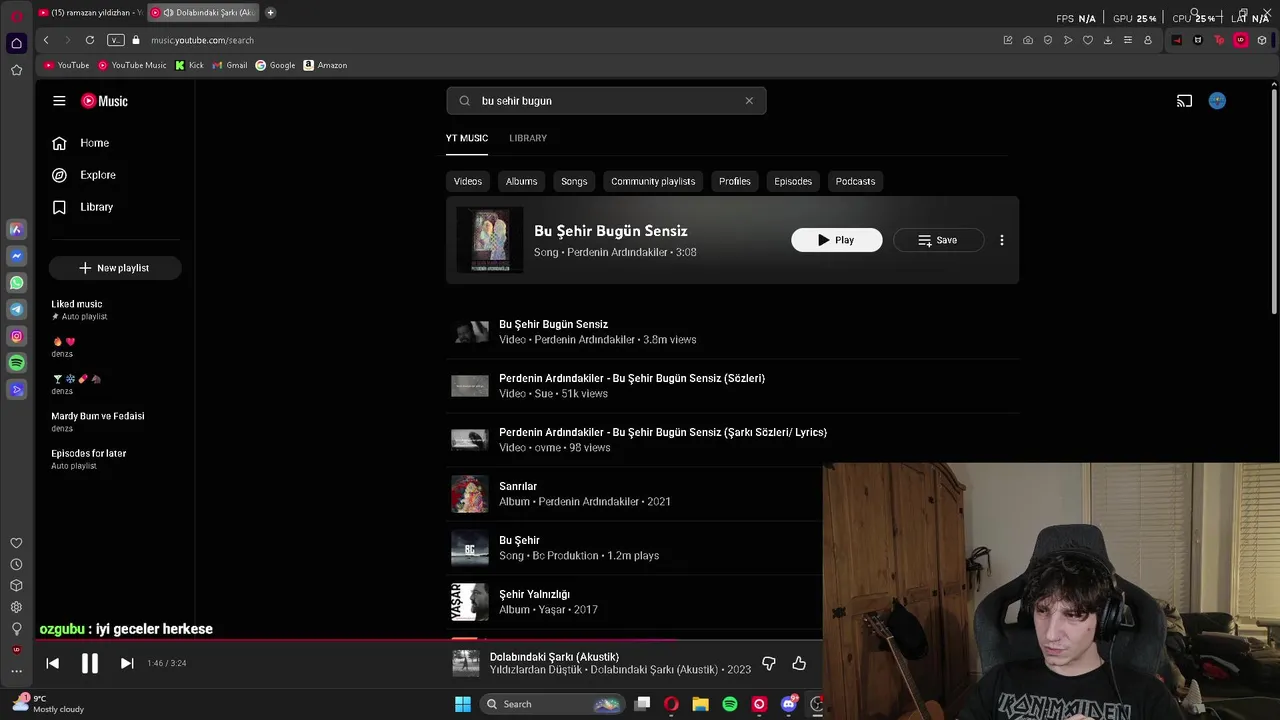Filter results by Community playlists
This screenshot has width=1280, height=720.
(653, 181)
